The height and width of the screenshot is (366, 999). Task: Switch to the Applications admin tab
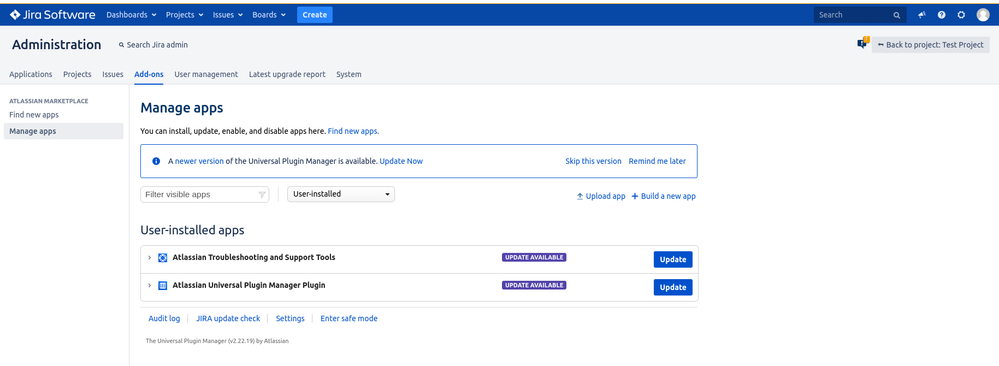31,75
